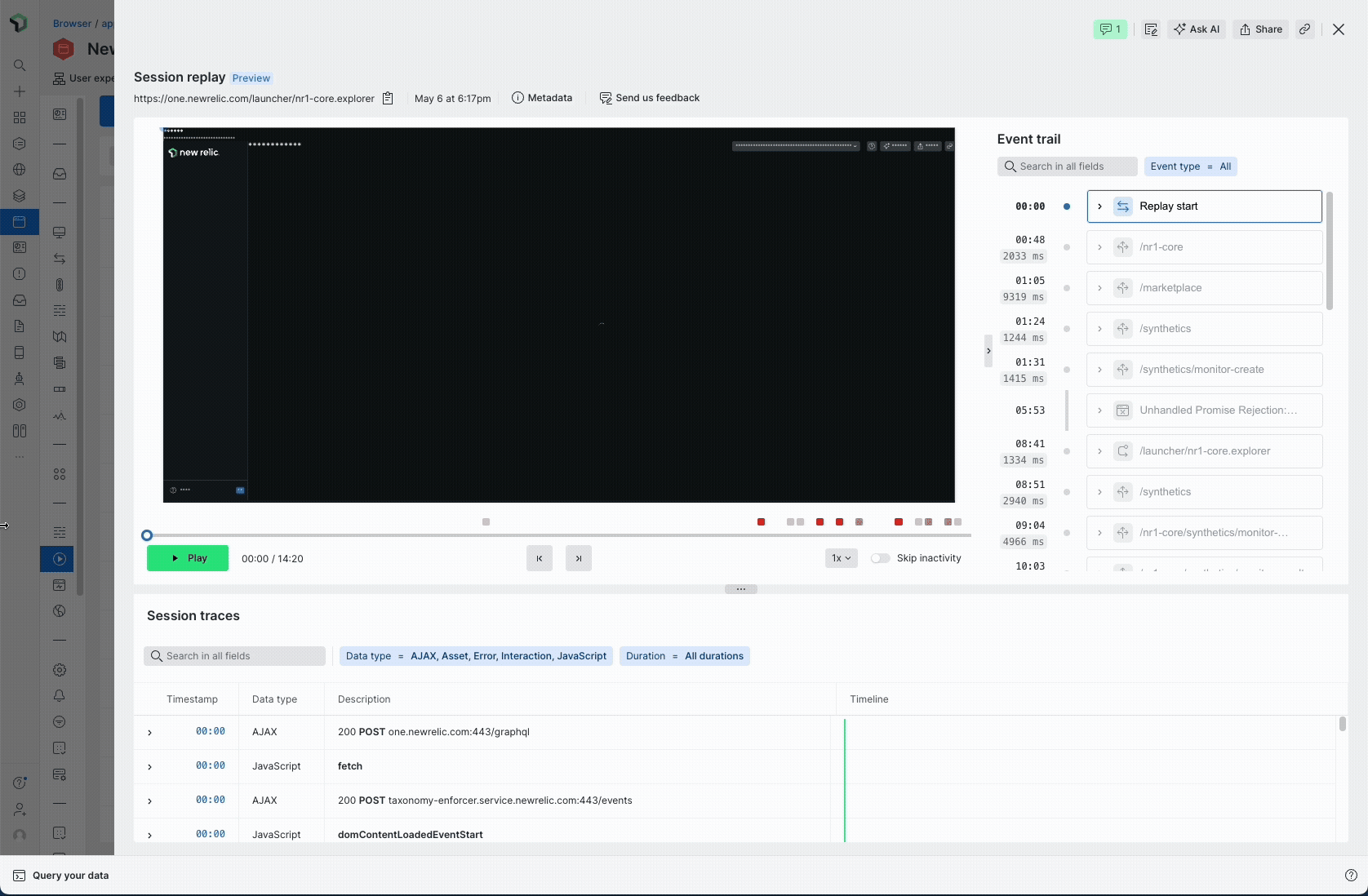Click the replay progress slider handle
1368x896 pixels.
click(x=147, y=535)
